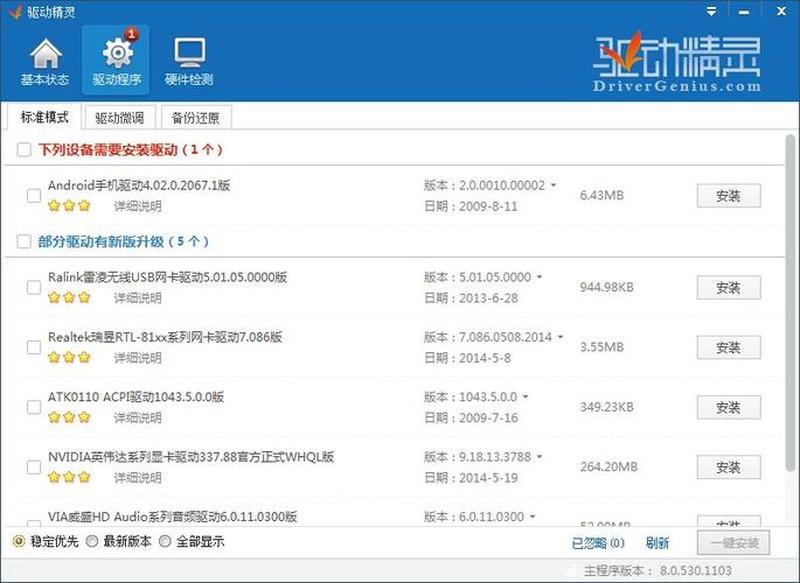Open 详细说明 for the ATK0110 driver

pyautogui.click(x=138, y=417)
